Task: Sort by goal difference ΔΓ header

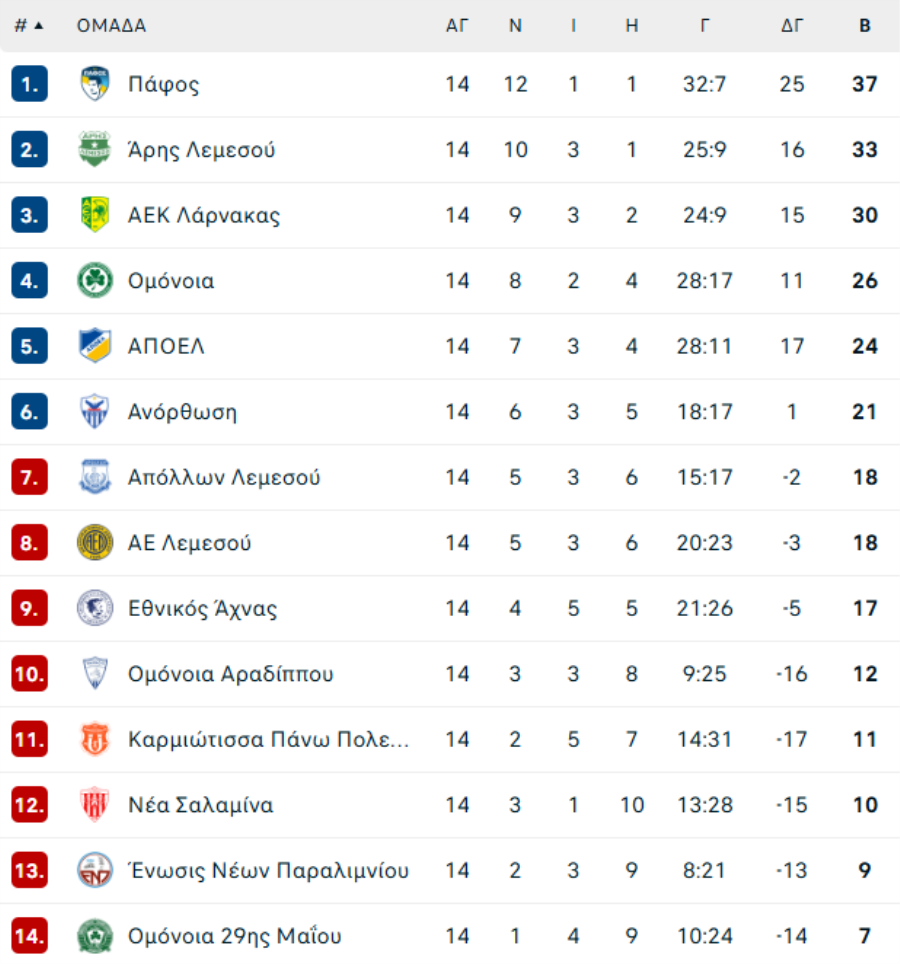Action: click(792, 26)
